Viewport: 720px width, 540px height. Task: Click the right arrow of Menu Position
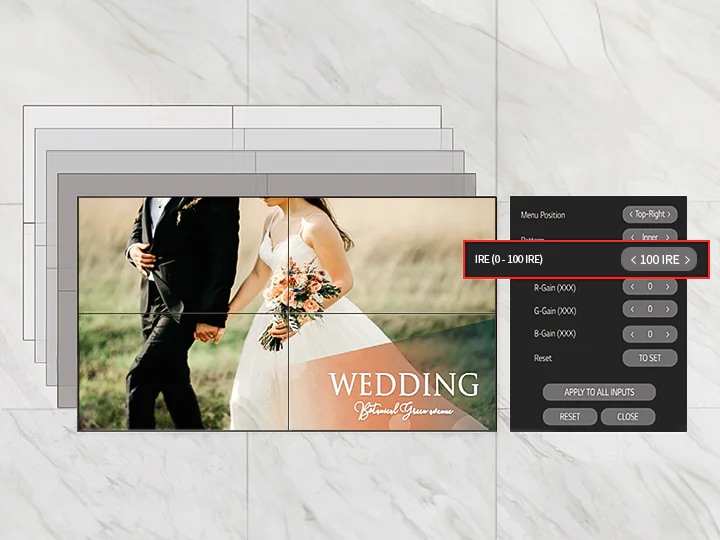pyautogui.click(x=669, y=214)
